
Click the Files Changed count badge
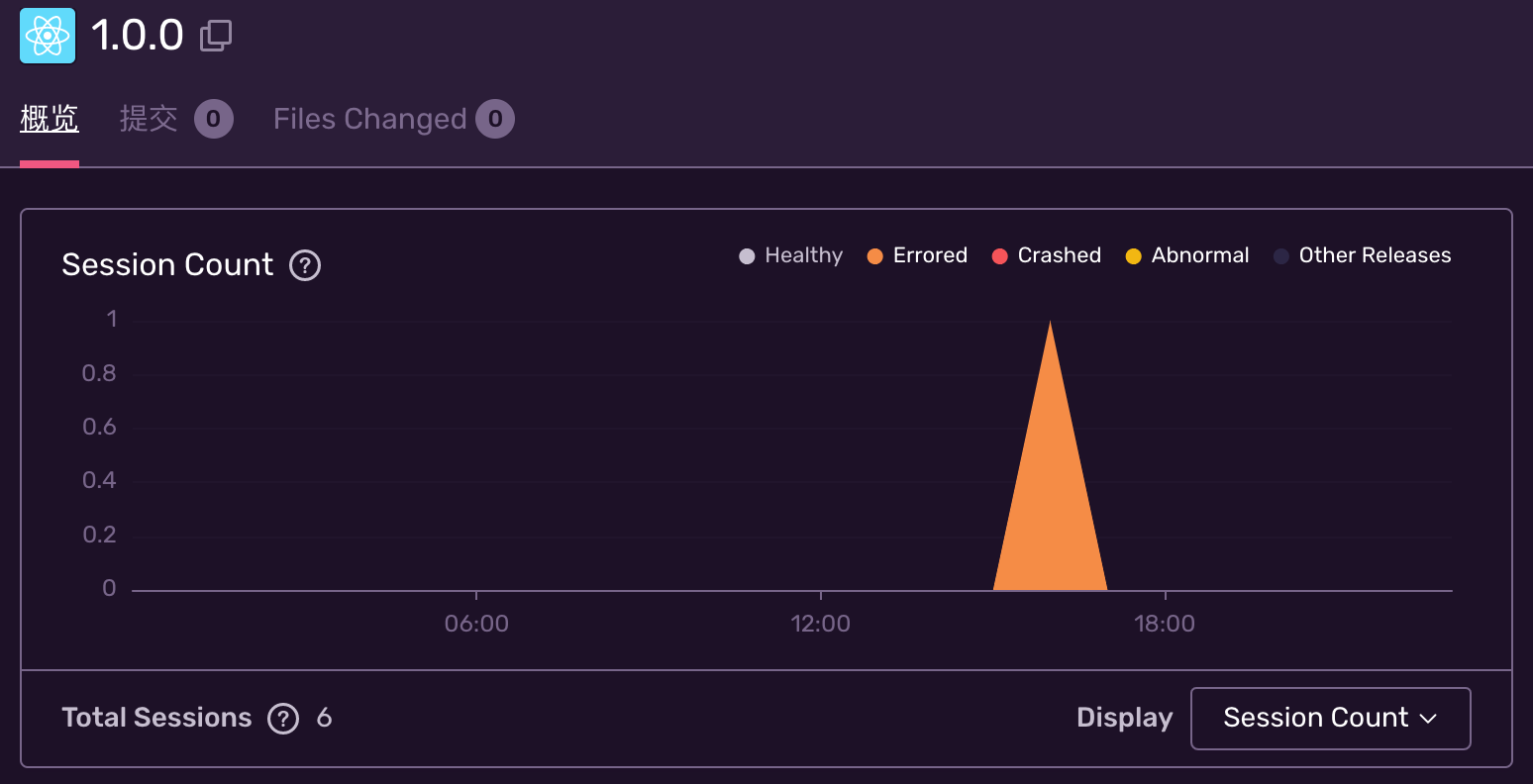[x=495, y=119]
